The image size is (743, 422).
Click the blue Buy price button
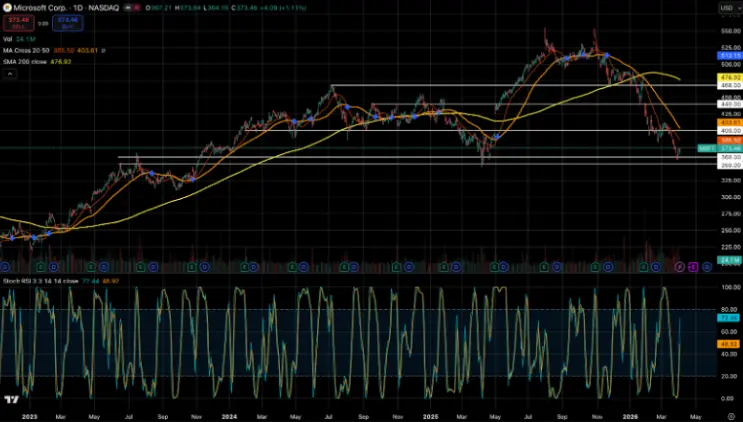click(x=68, y=19)
